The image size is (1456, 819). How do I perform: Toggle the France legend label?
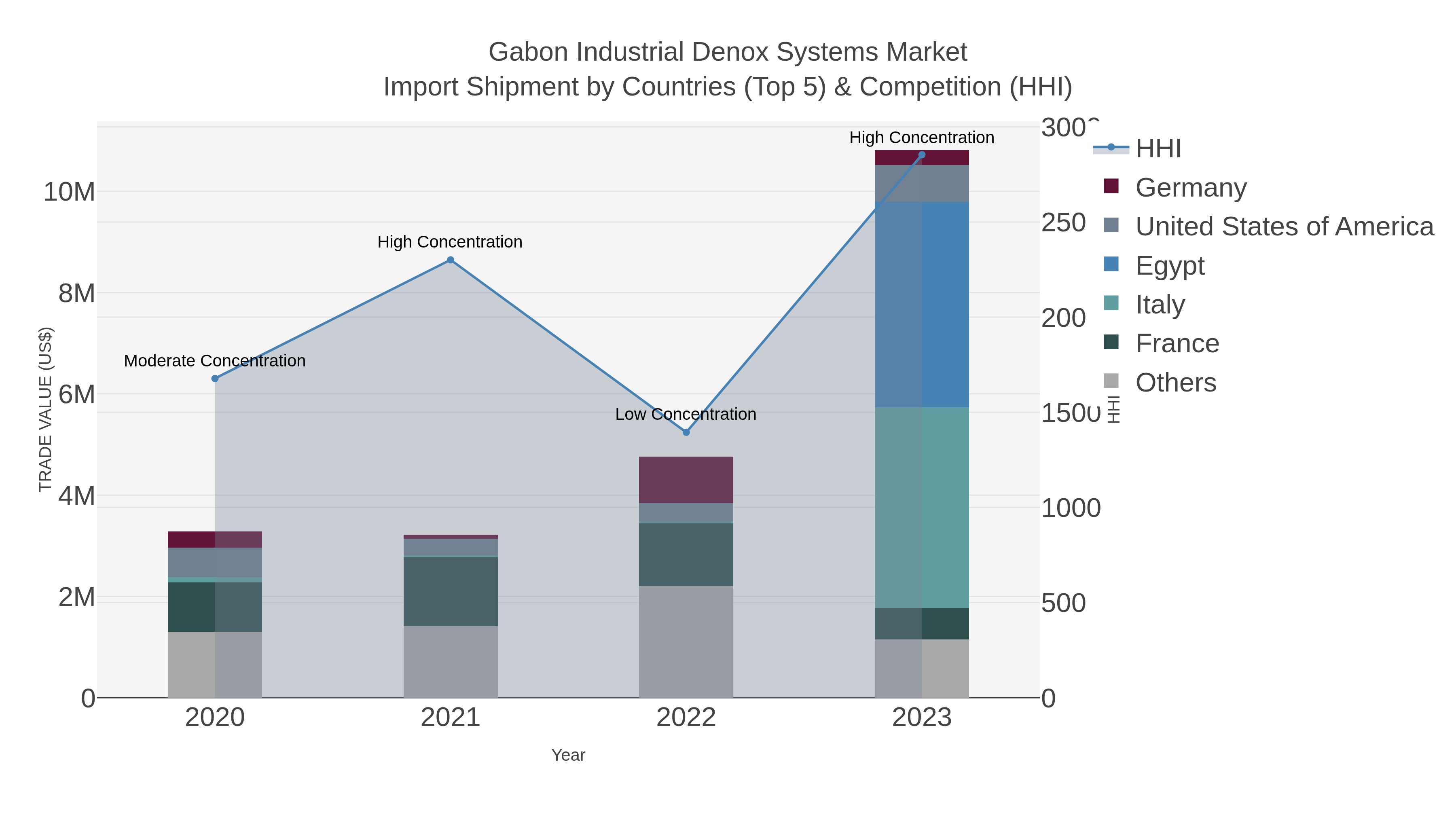(1177, 344)
